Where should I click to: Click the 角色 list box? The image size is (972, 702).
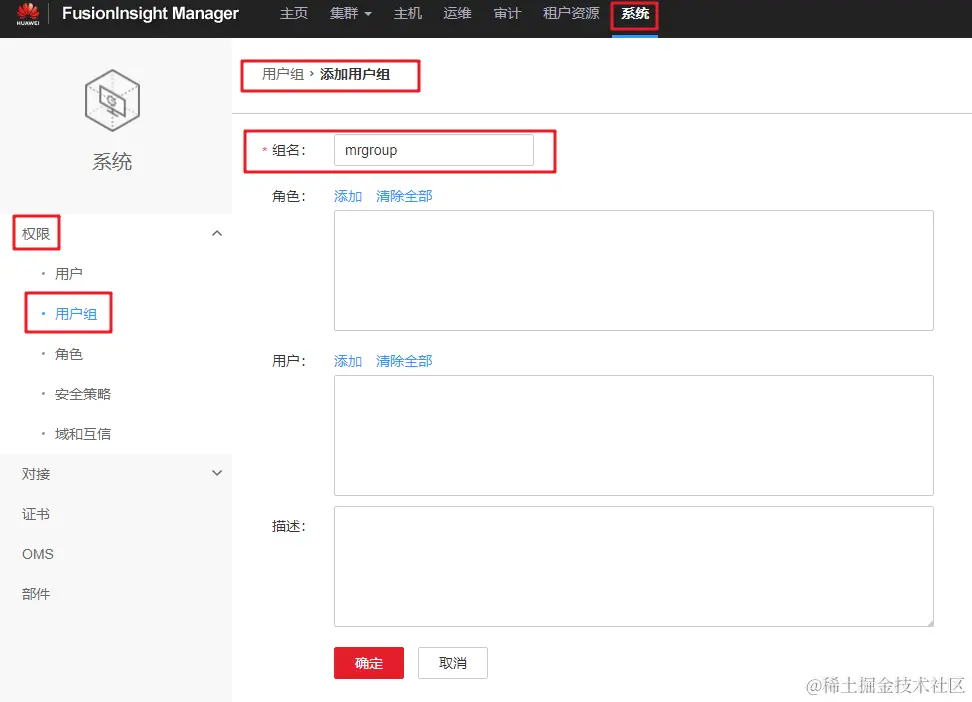[x=634, y=270]
